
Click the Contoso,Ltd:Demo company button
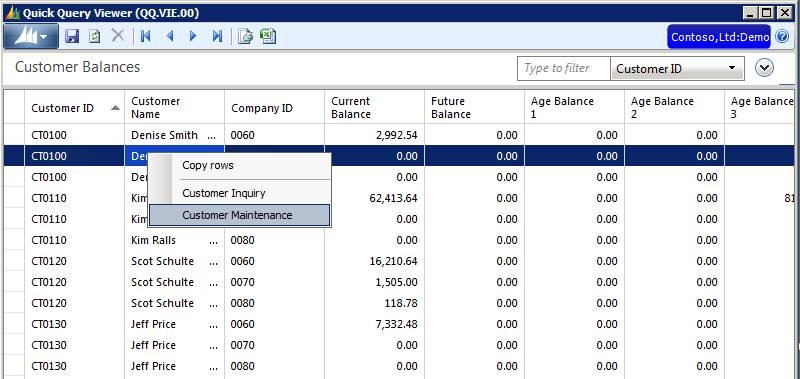pyautogui.click(x=719, y=37)
